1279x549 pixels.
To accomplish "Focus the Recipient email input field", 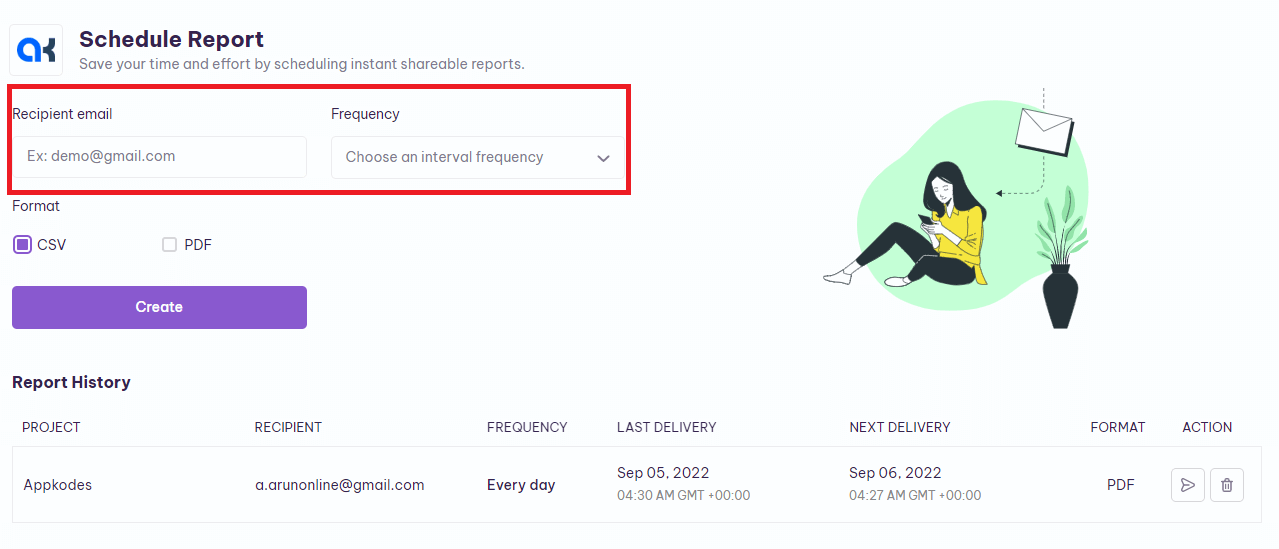I will (x=159, y=157).
